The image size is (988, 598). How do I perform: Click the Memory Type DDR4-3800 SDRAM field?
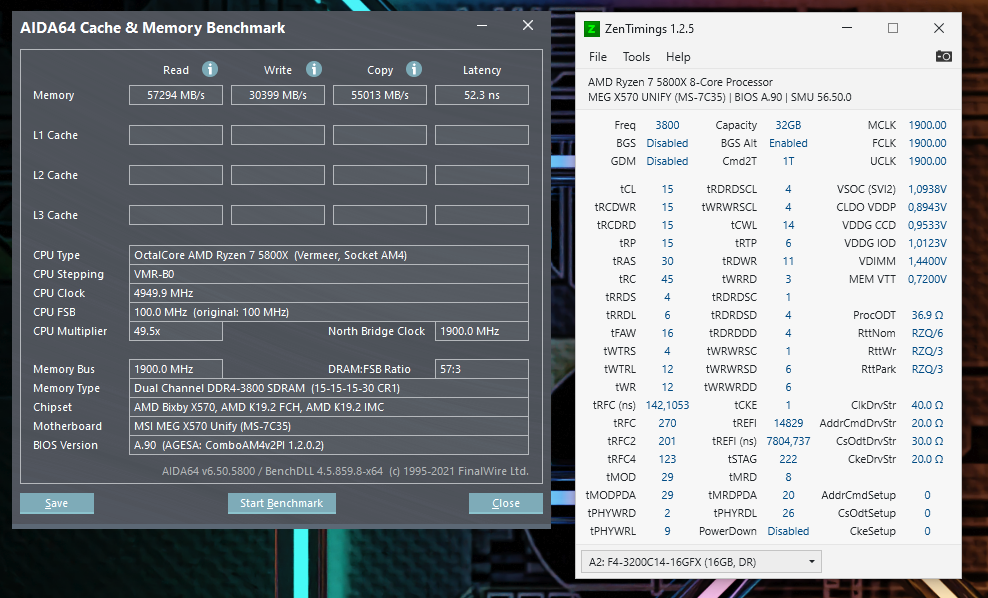[x=329, y=388]
